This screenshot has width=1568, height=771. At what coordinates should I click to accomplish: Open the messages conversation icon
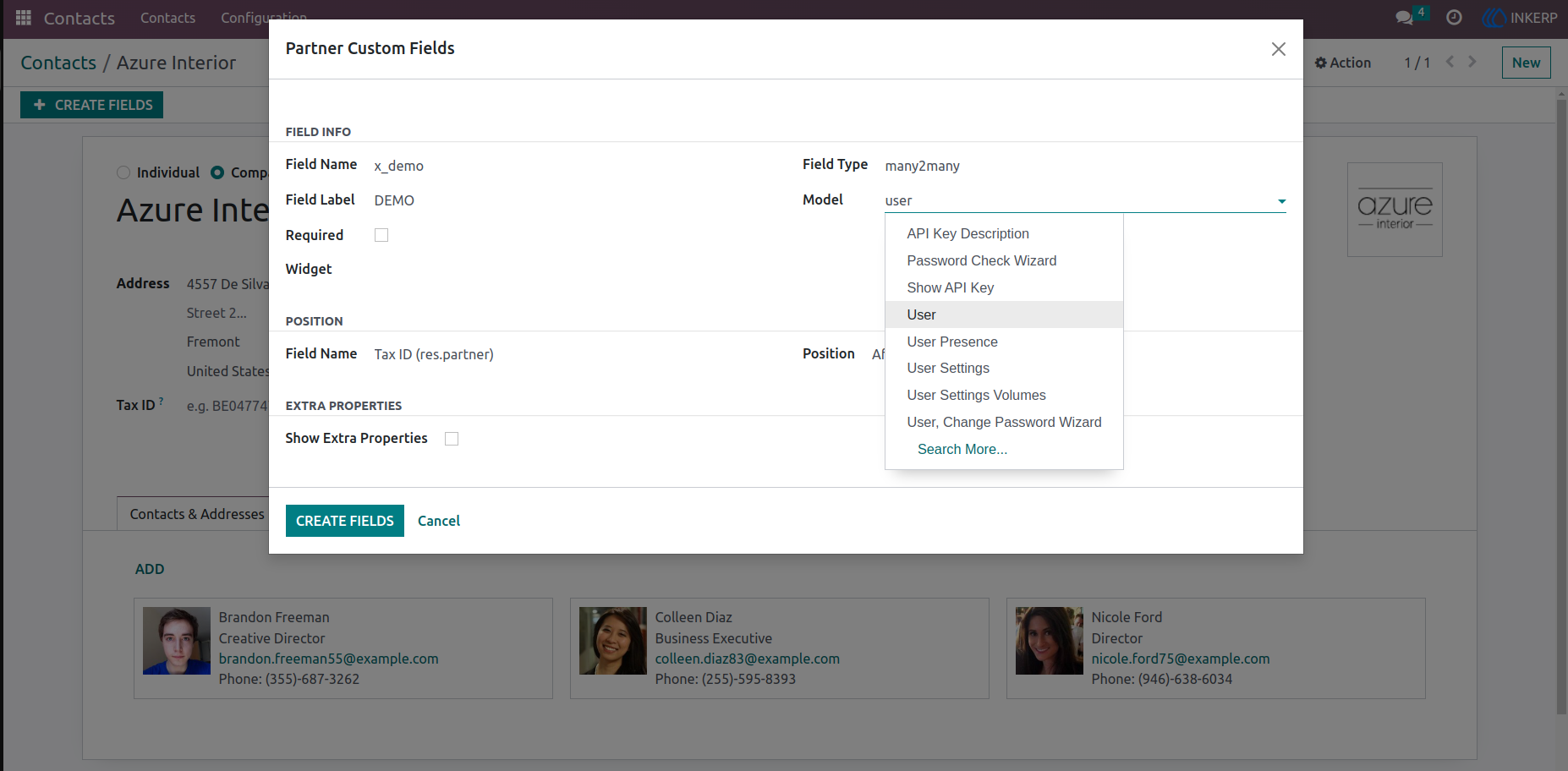click(1405, 18)
